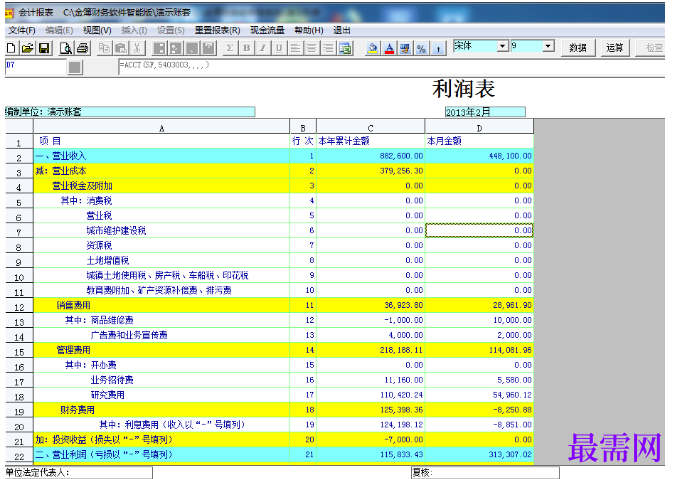The height and width of the screenshot is (479, 680).
Task: Click the 营业税金及附加 cell
Action: (x=162, y=186)
